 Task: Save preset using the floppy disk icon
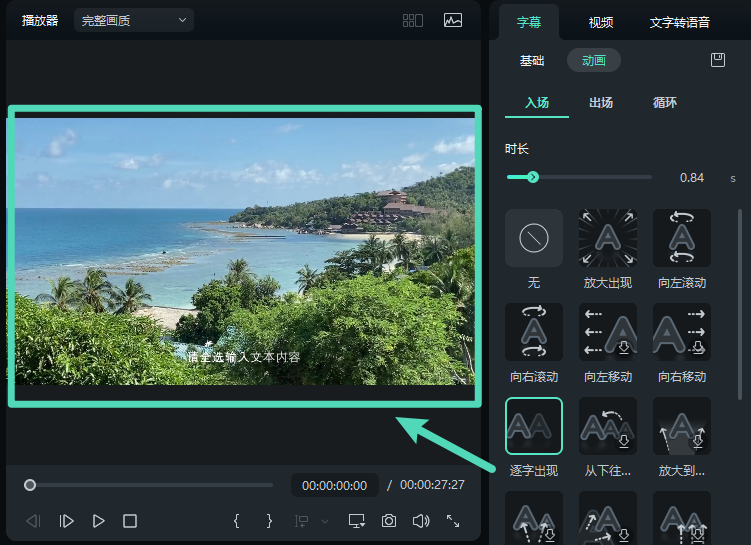717,60
